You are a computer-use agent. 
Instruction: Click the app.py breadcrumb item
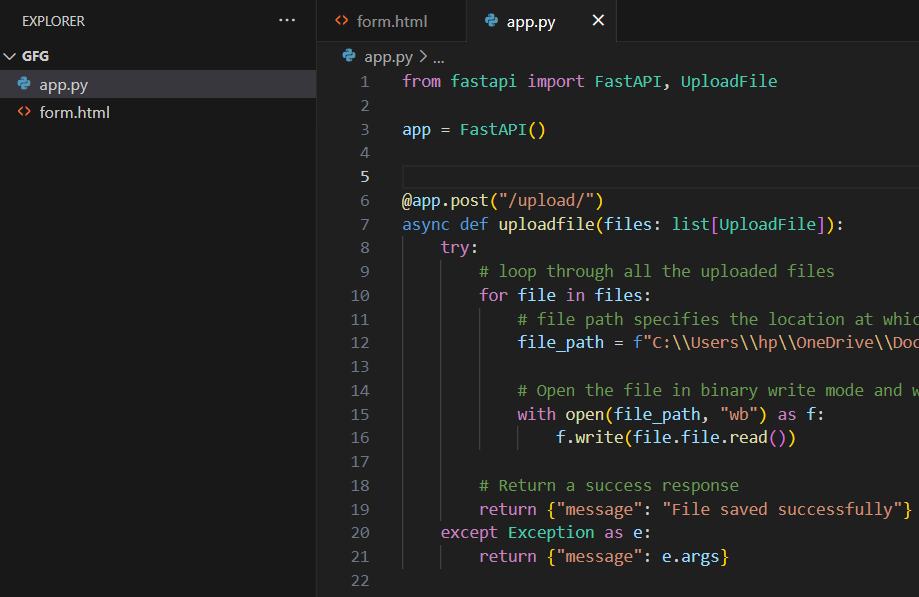389,57
